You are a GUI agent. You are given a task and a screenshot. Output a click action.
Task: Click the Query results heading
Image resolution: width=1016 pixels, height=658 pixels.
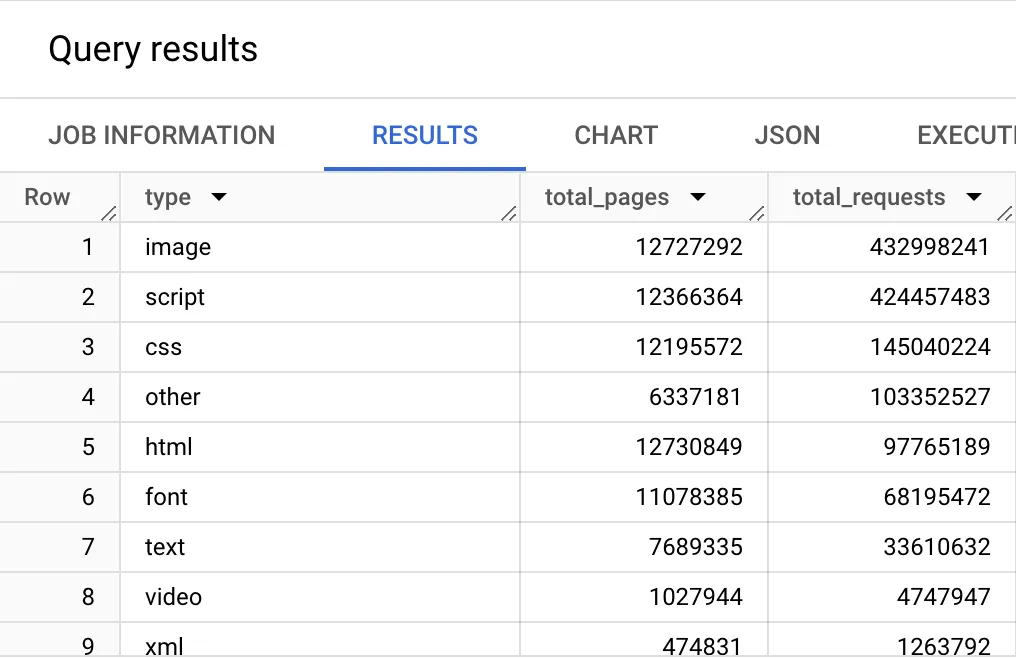click(x=152, y=48)
